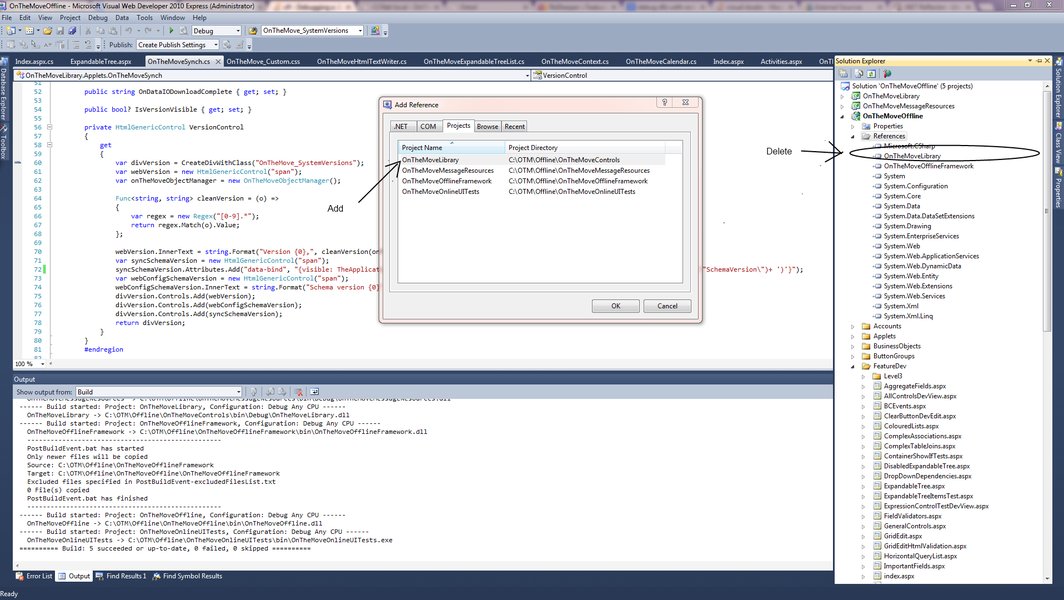Screen dimensions: 1064x600
Task: Switch to the .NET tab in Add Reference
Action: pyautogui.click(x=401, y=126)
